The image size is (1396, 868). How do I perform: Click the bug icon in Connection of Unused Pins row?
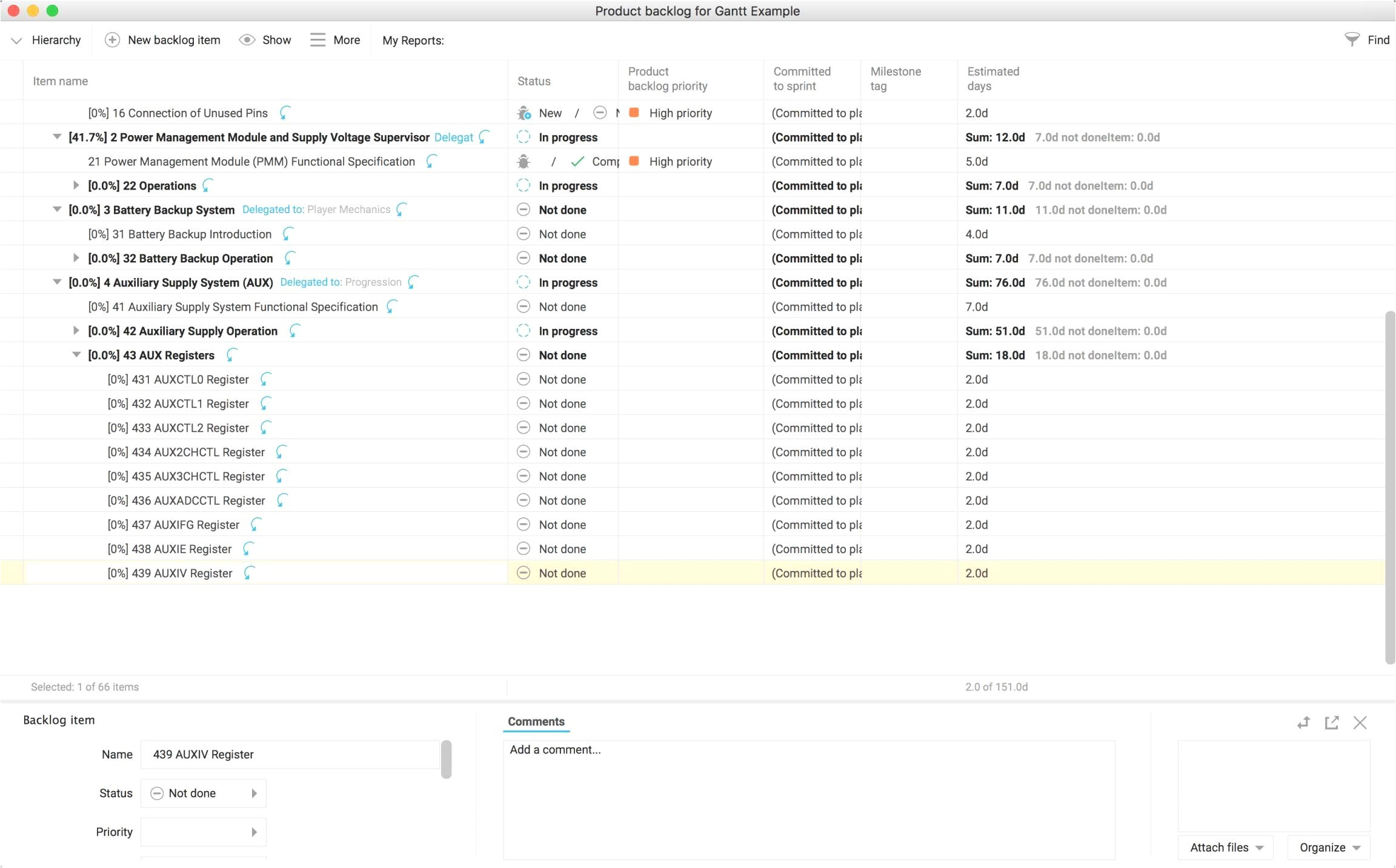pos(523,113)
